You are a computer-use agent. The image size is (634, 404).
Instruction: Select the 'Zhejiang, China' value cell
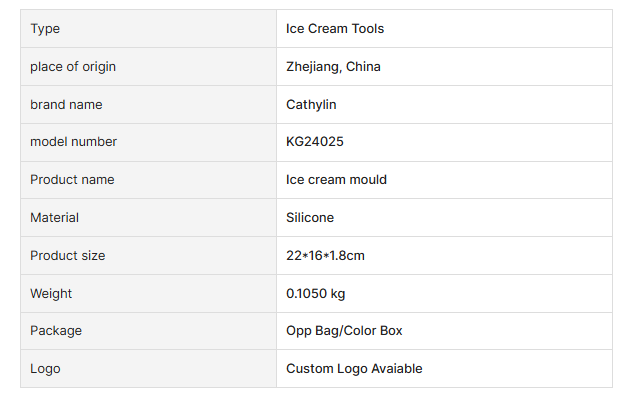(333, 67)
